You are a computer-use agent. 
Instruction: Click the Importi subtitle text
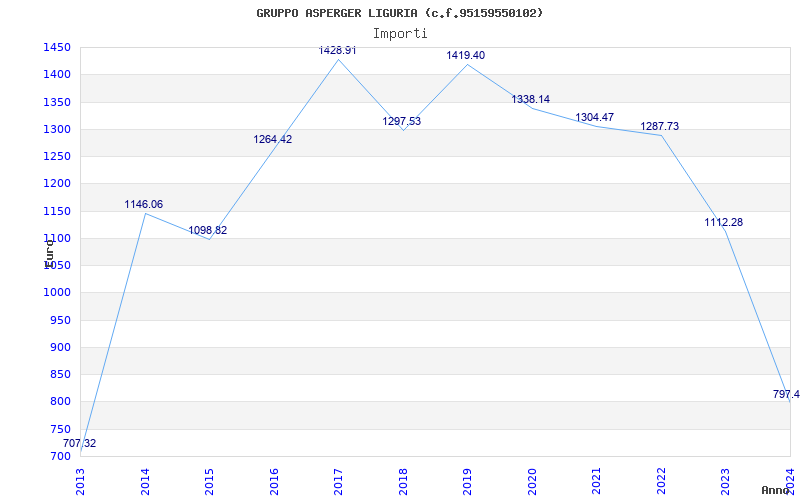tap(400, 33)
